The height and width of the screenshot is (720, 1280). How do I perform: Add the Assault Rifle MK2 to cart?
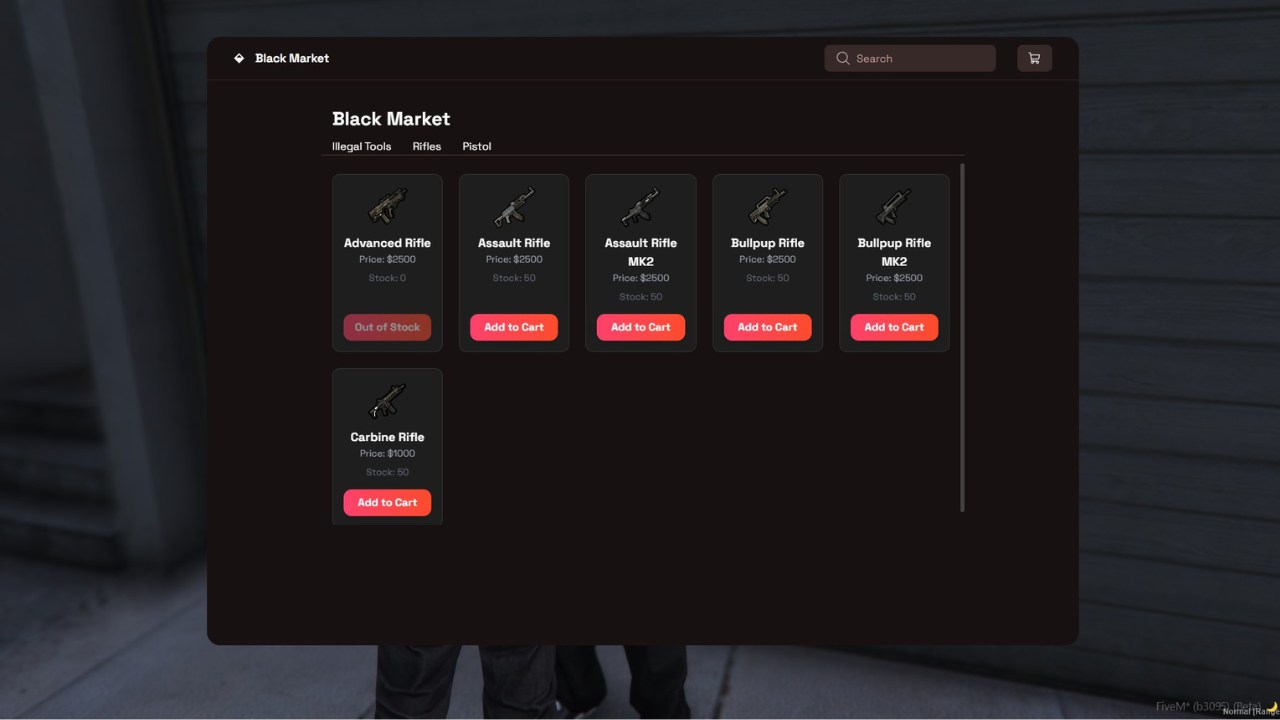pos(641,327)
